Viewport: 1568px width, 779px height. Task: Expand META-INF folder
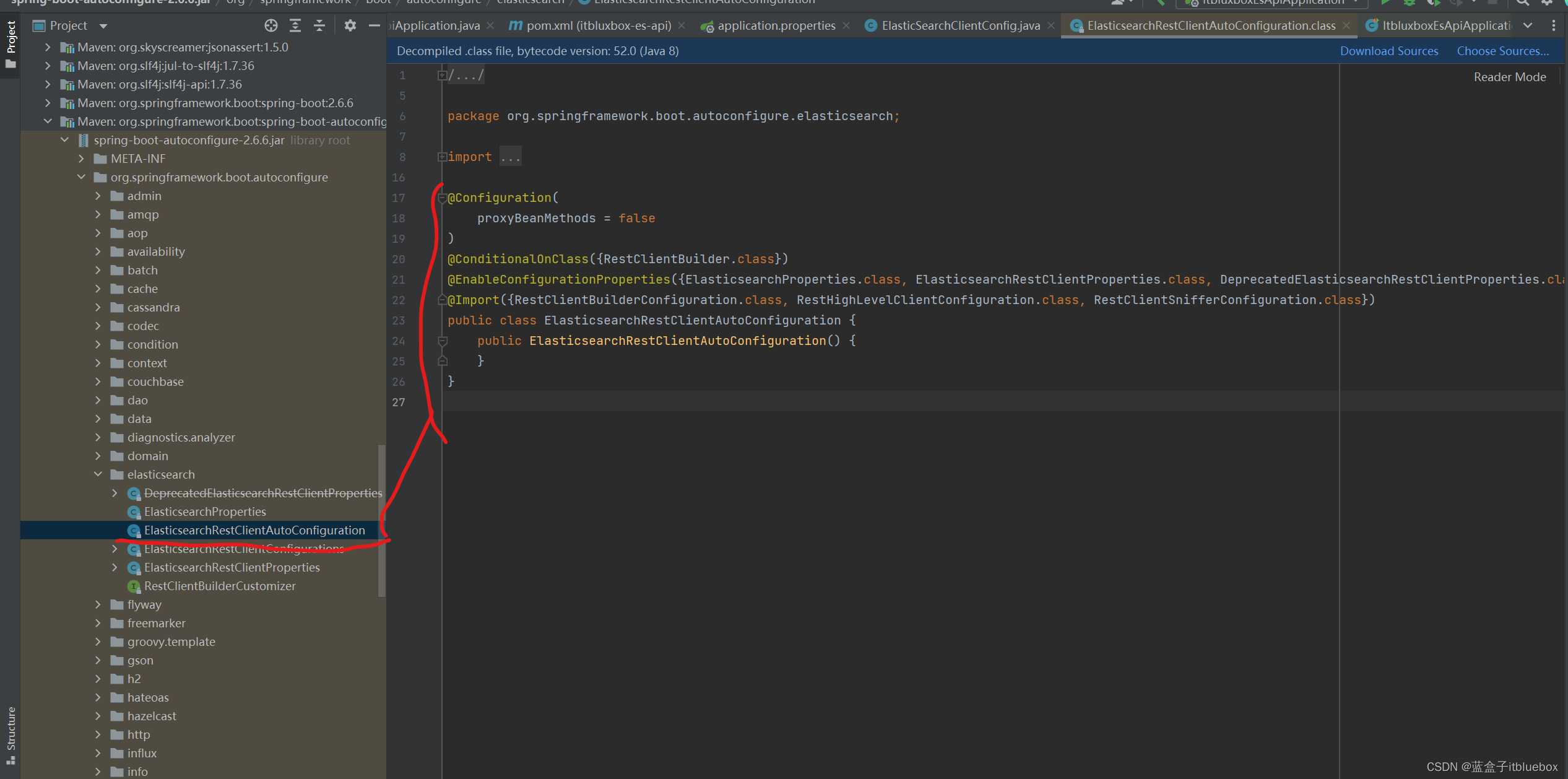tap(81, 159)
